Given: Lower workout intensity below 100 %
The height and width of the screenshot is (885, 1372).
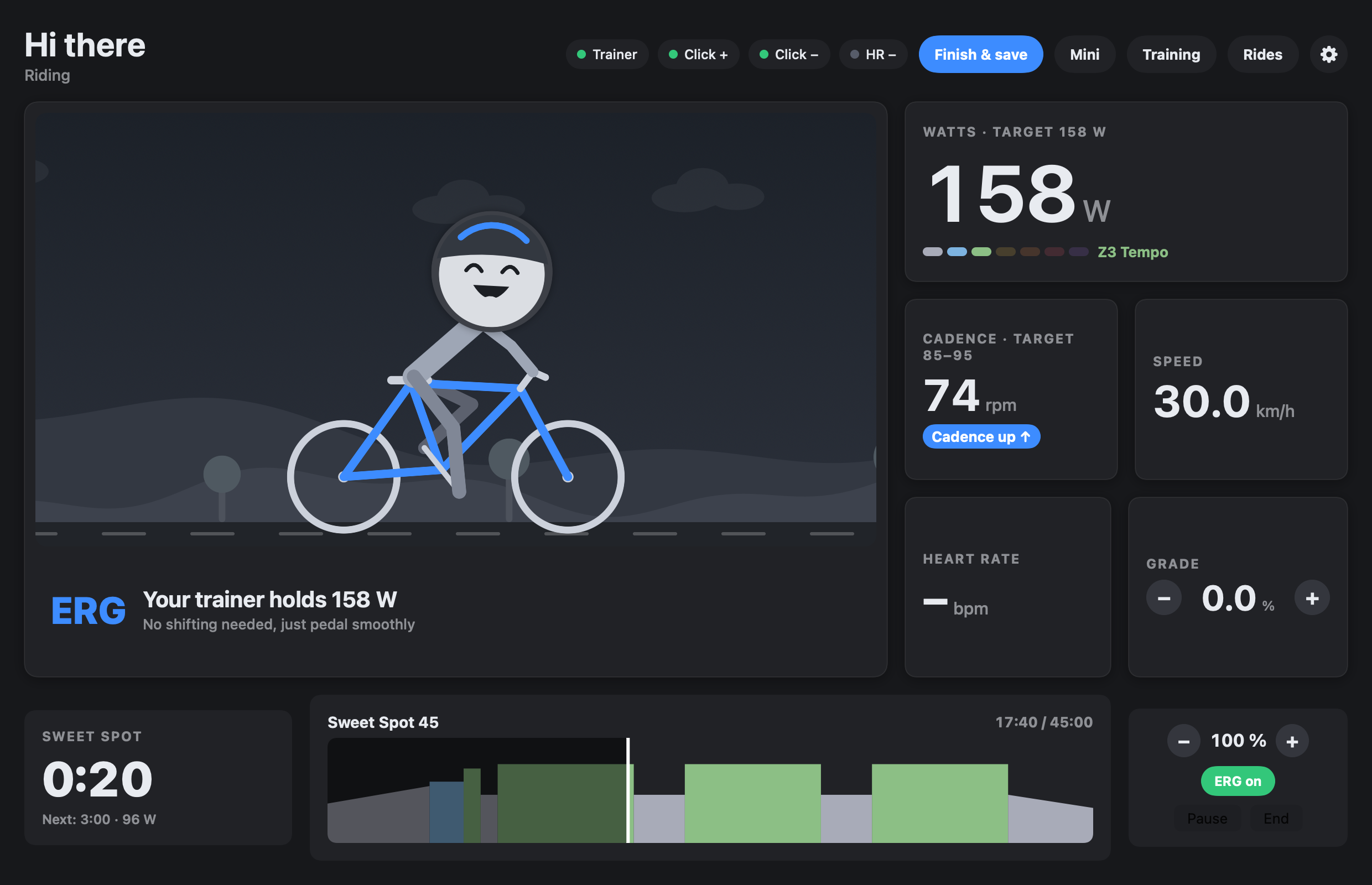Looking at the screenshot, I should 1183,741.
